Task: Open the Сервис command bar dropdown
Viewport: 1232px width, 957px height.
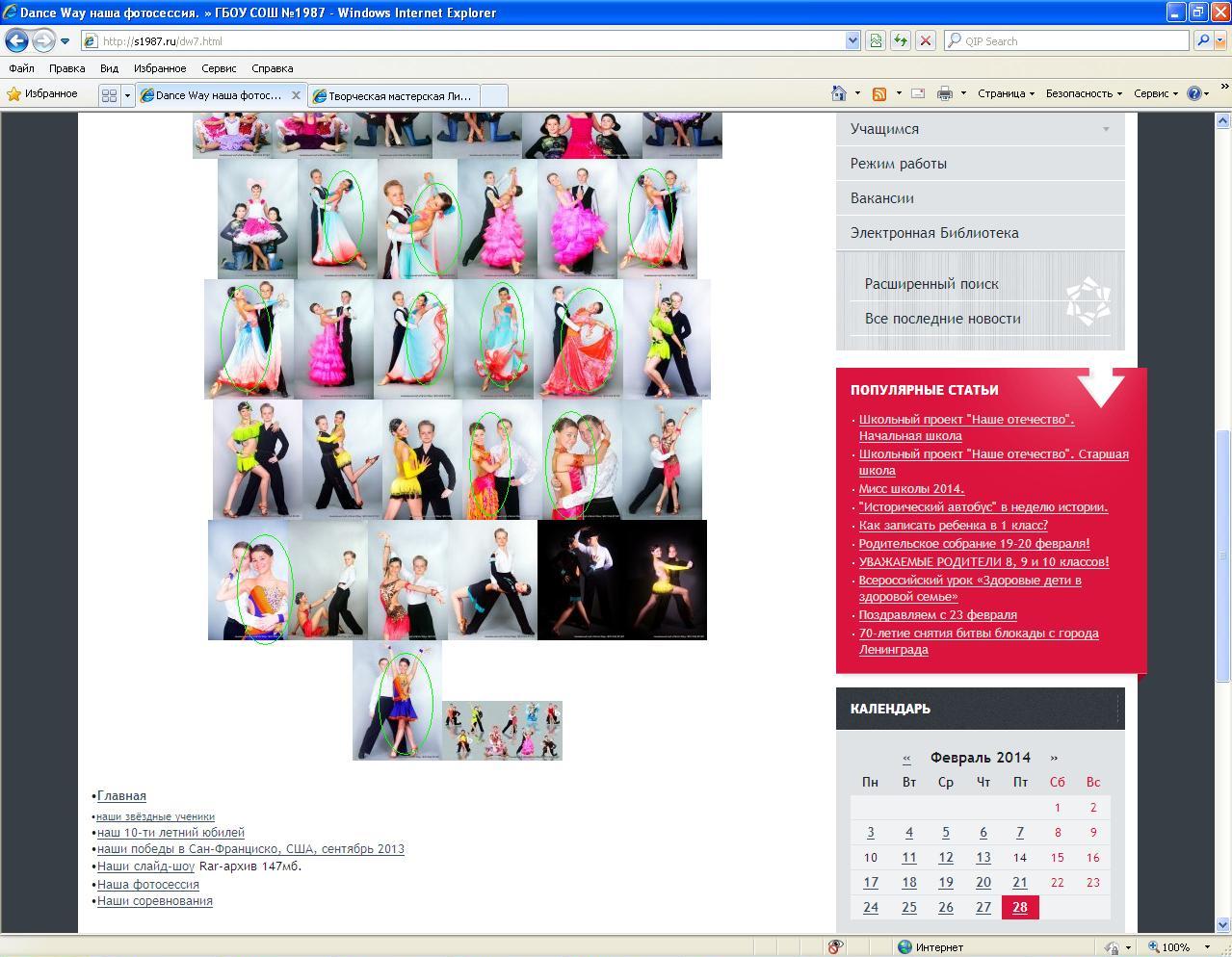Action: click(x=1156, y=93)
